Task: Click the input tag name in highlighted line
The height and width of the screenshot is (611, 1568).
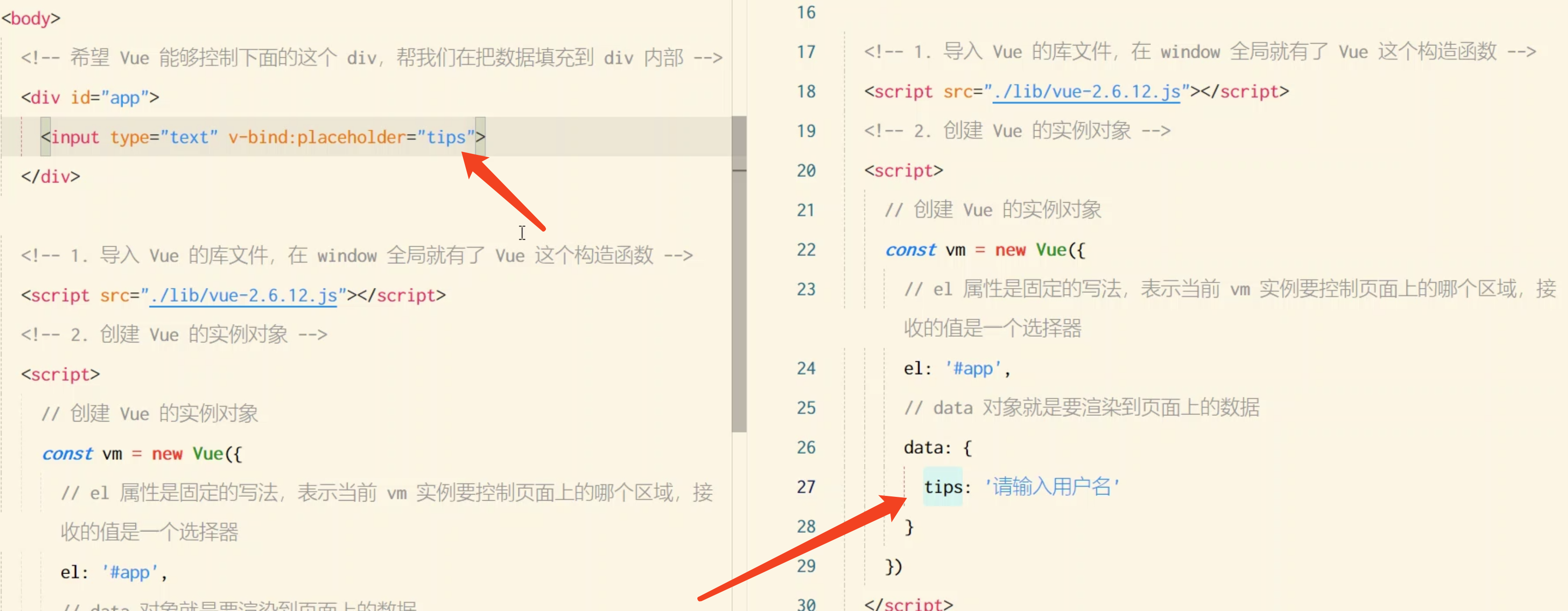Action: click(75, 137)
